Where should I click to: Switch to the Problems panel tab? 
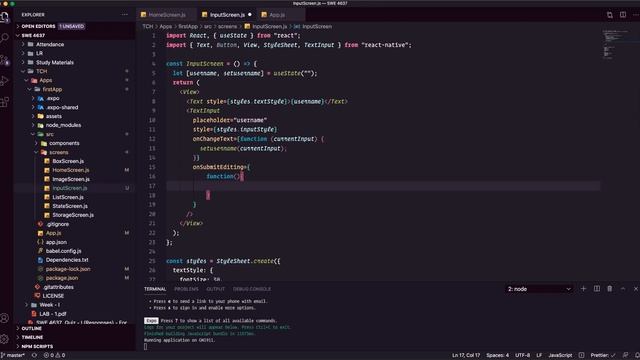point(186,289)
